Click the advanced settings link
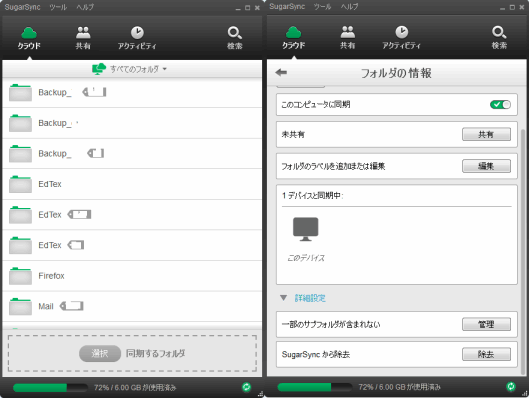 [x=310, y=298]
